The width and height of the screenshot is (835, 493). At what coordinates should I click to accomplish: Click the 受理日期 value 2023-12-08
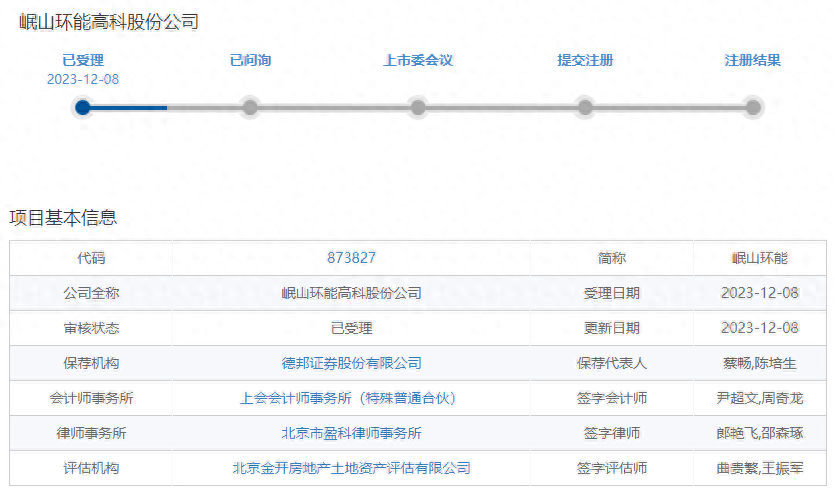[760, 293]
